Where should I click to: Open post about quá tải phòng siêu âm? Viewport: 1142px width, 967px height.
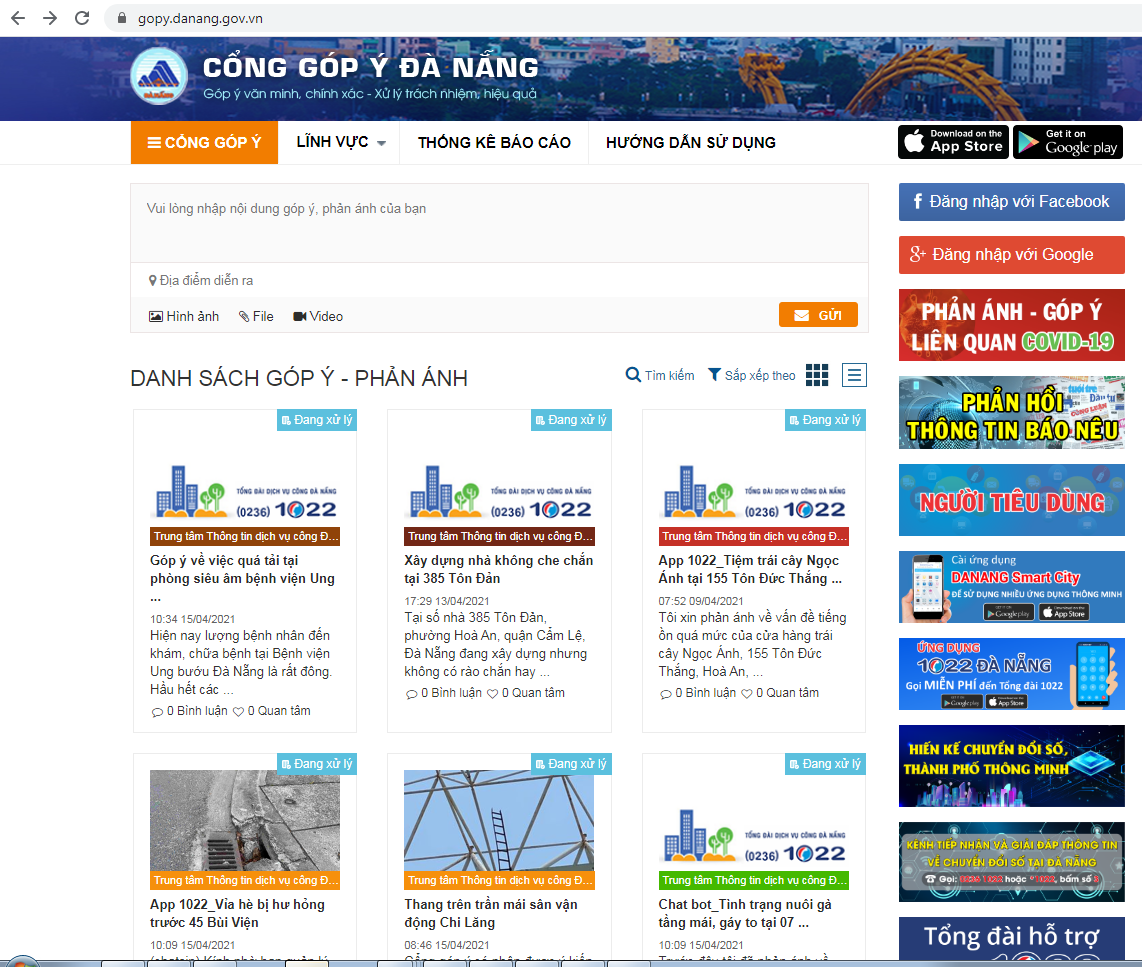(x=243, y=579)
